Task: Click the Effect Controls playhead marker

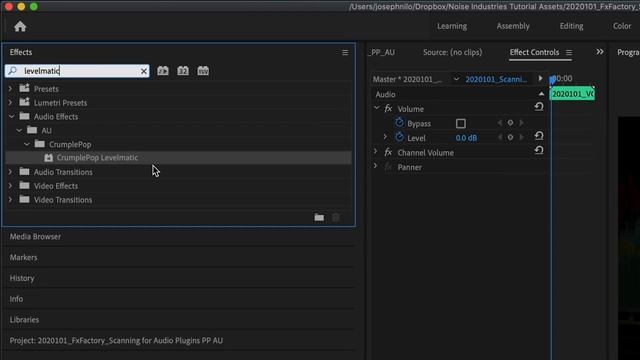Action: click(552, 80)
